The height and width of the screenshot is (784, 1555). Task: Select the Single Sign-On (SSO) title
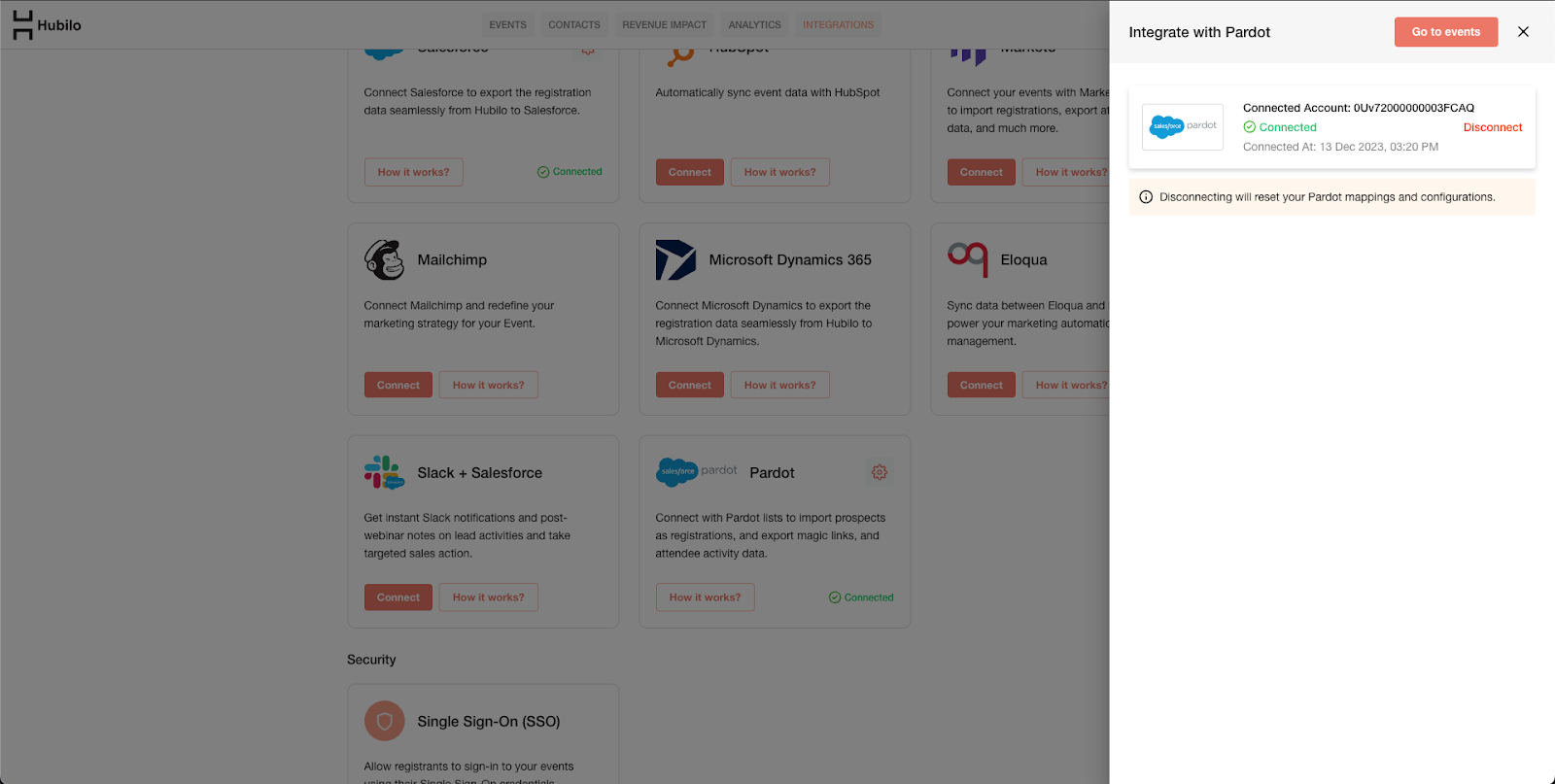(x=489, y=721)
